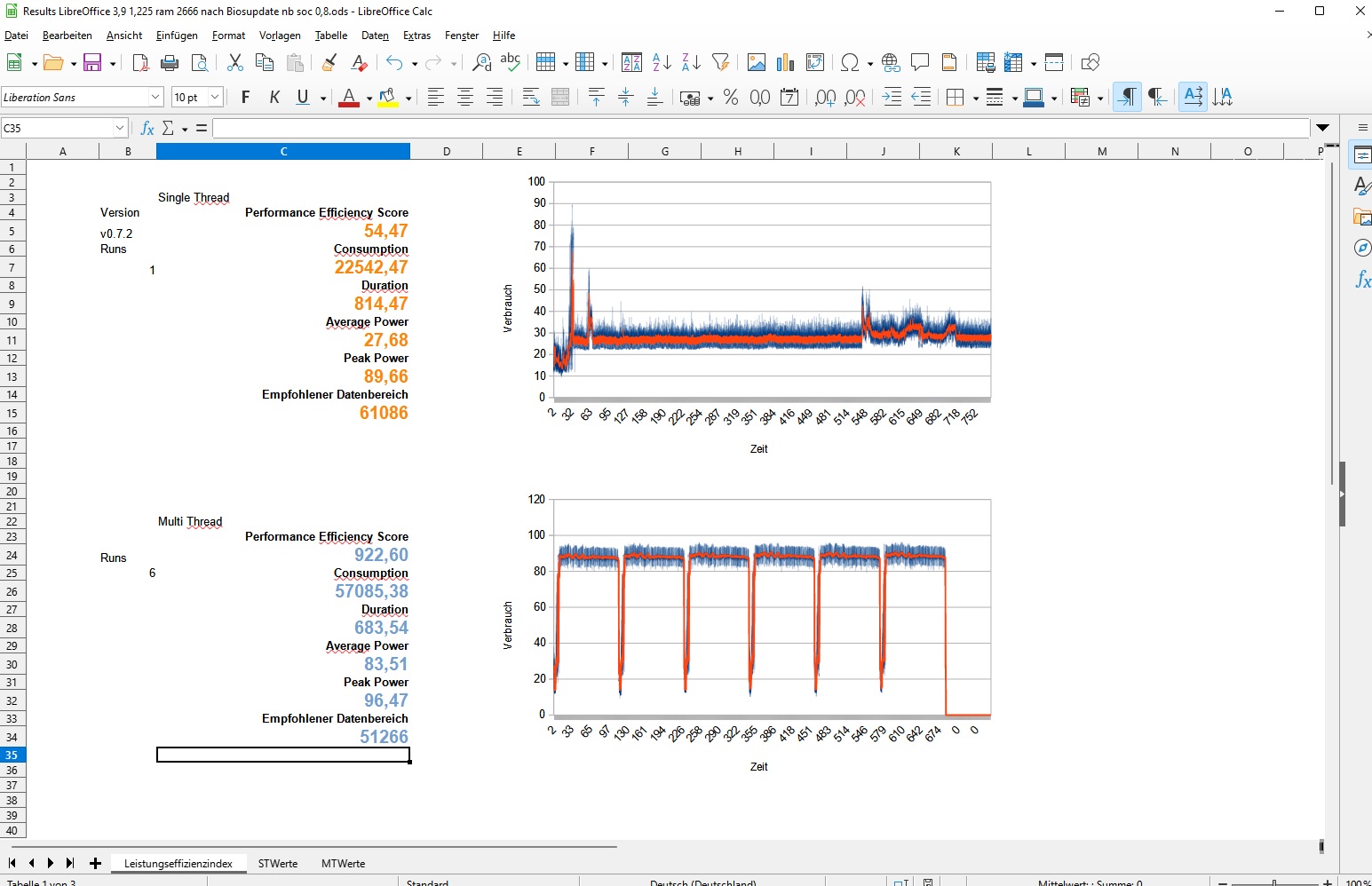Expand the formula bar with the arrow
1372x886 pixels.
pyautogui.click(x=1322, y=128)
